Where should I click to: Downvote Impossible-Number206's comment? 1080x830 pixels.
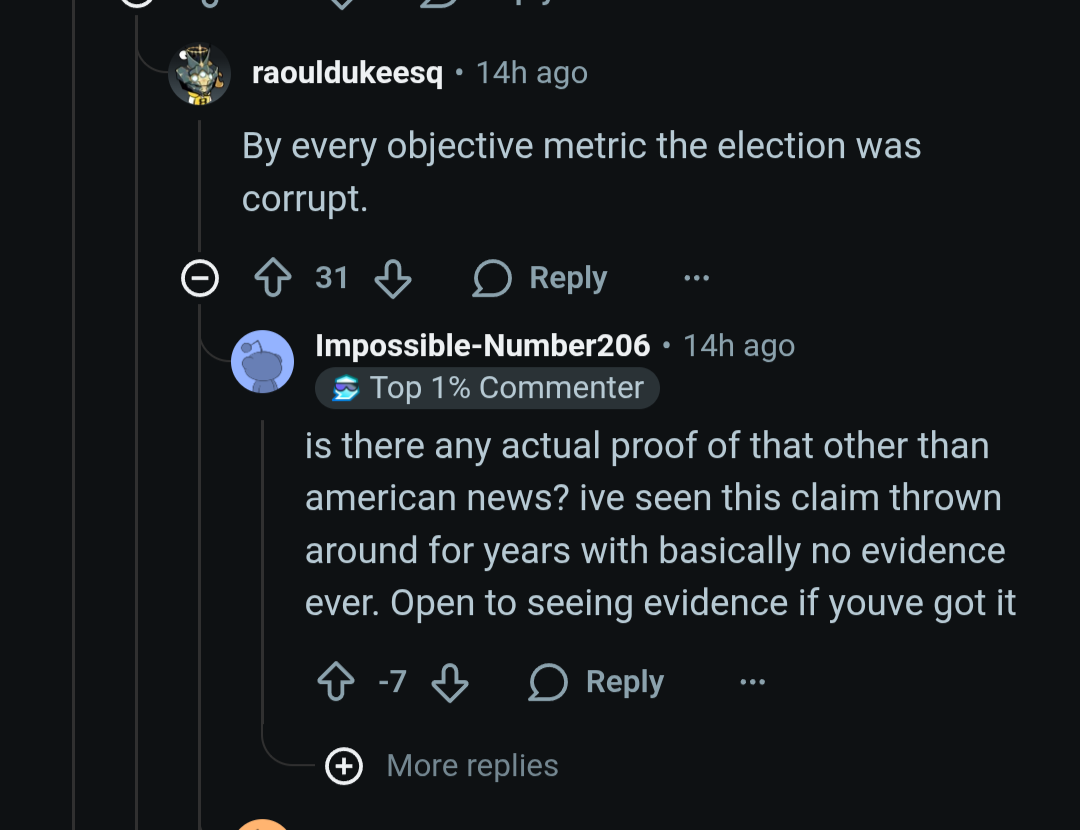point(449,682)
